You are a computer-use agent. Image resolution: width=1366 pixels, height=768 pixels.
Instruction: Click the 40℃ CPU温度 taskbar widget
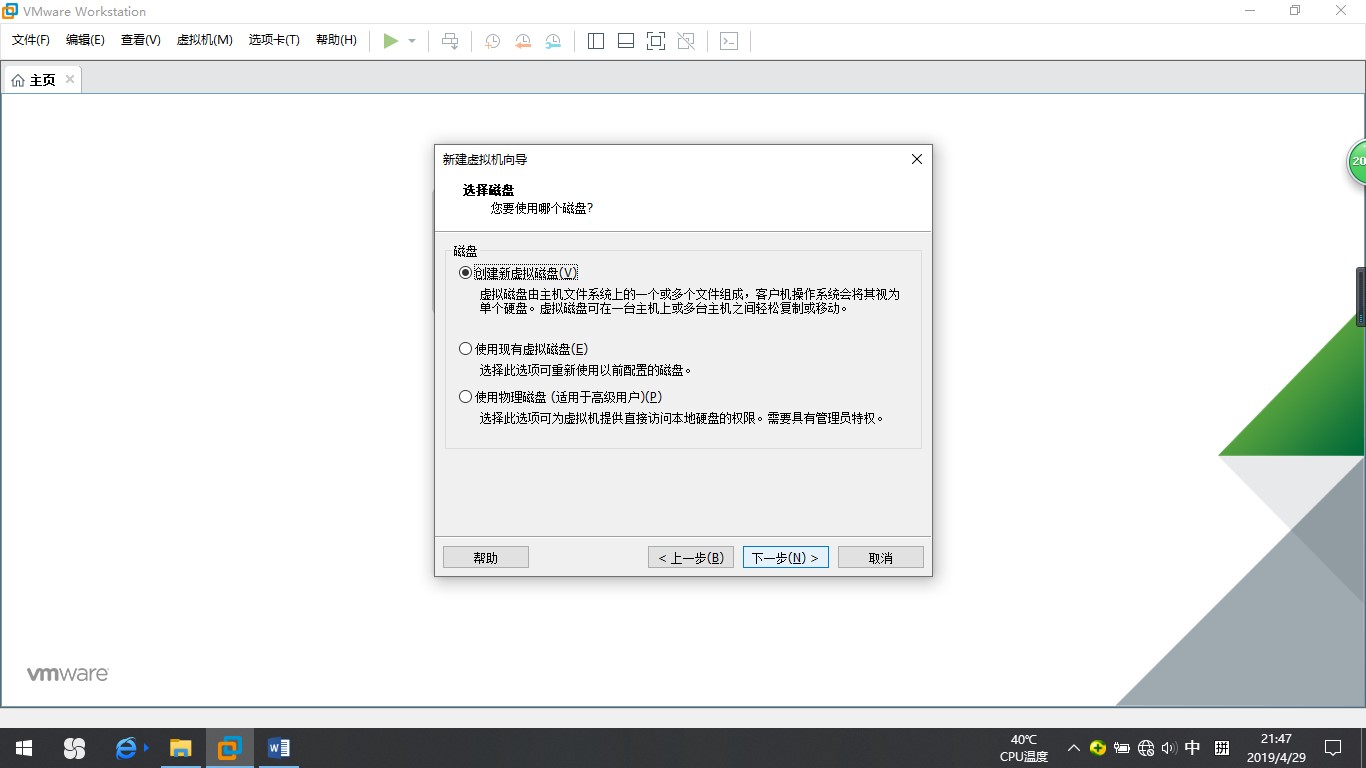(1023, 748)
